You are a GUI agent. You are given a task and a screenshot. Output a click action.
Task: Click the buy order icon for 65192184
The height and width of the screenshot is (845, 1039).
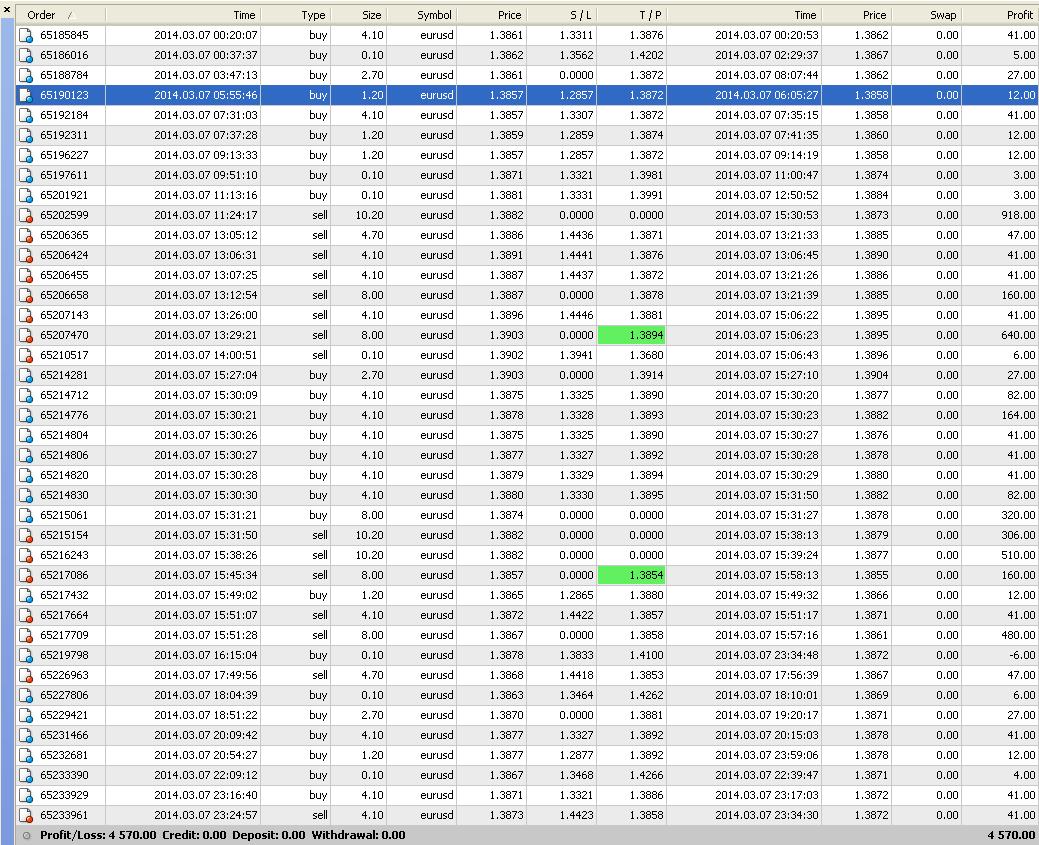click(26, 115)
